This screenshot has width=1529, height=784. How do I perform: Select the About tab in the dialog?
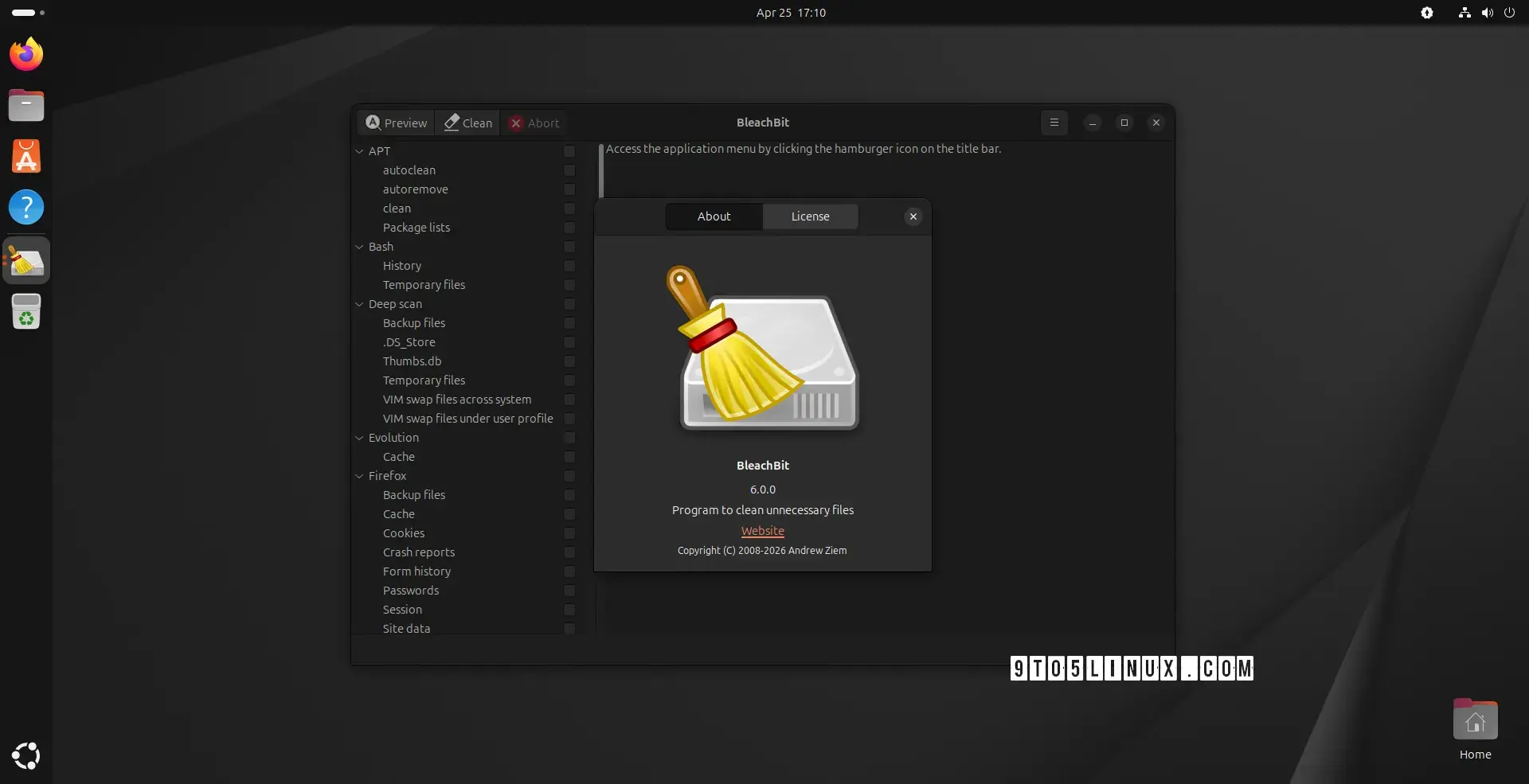click(714, 216)
